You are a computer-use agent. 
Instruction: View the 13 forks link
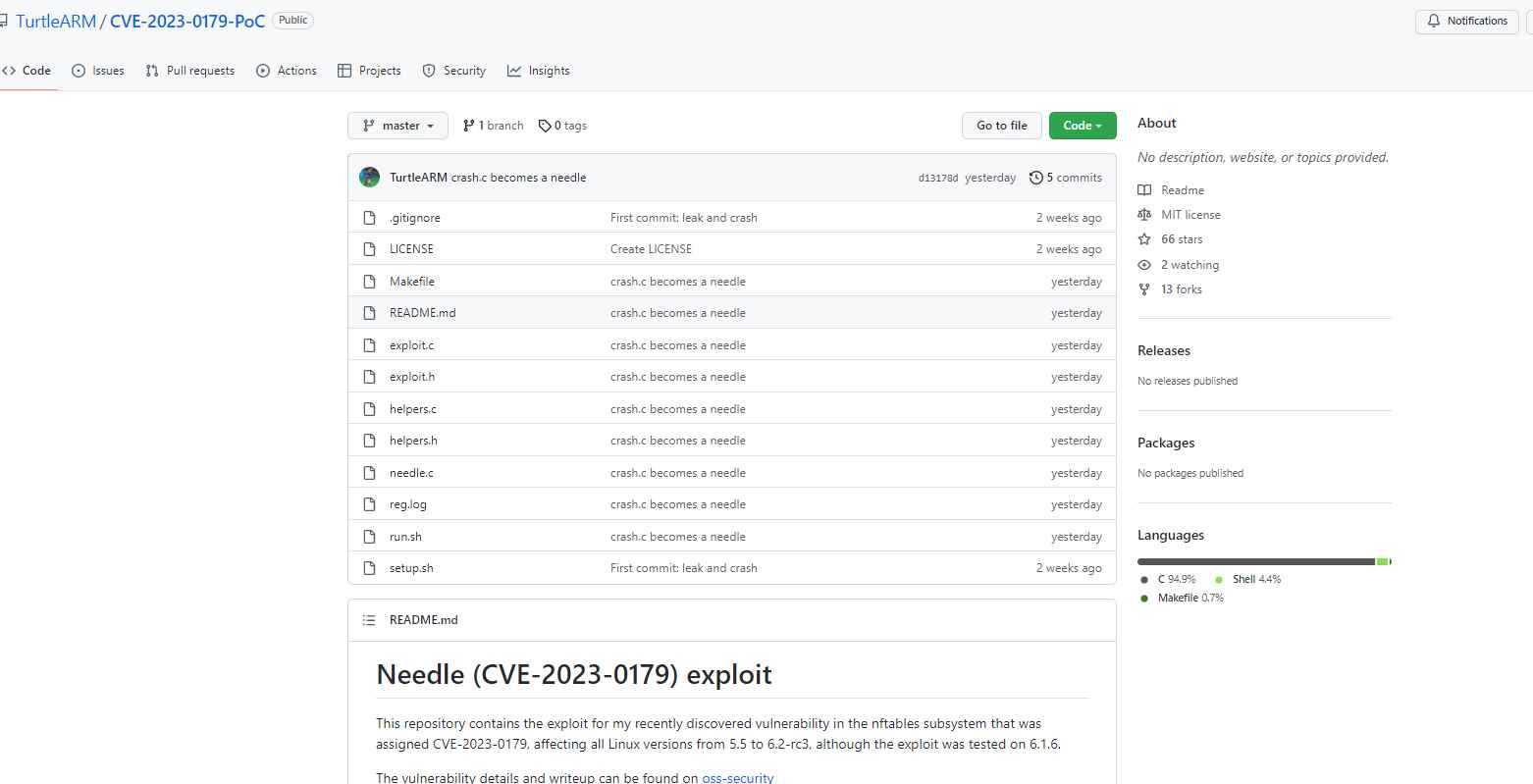coord(1182,289)
